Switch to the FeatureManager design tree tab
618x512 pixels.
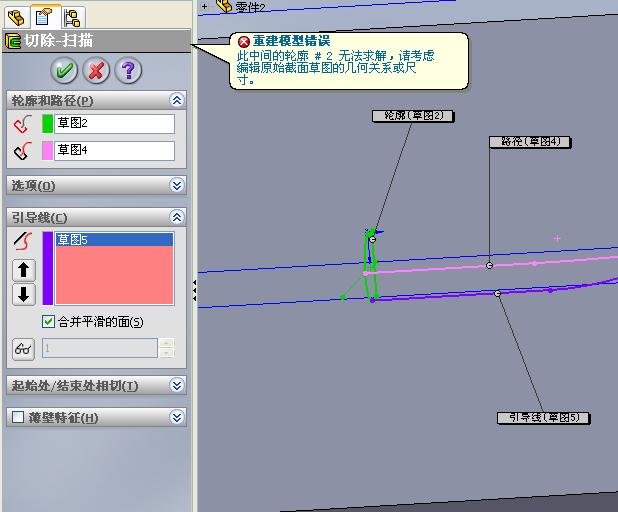point(17,18)
